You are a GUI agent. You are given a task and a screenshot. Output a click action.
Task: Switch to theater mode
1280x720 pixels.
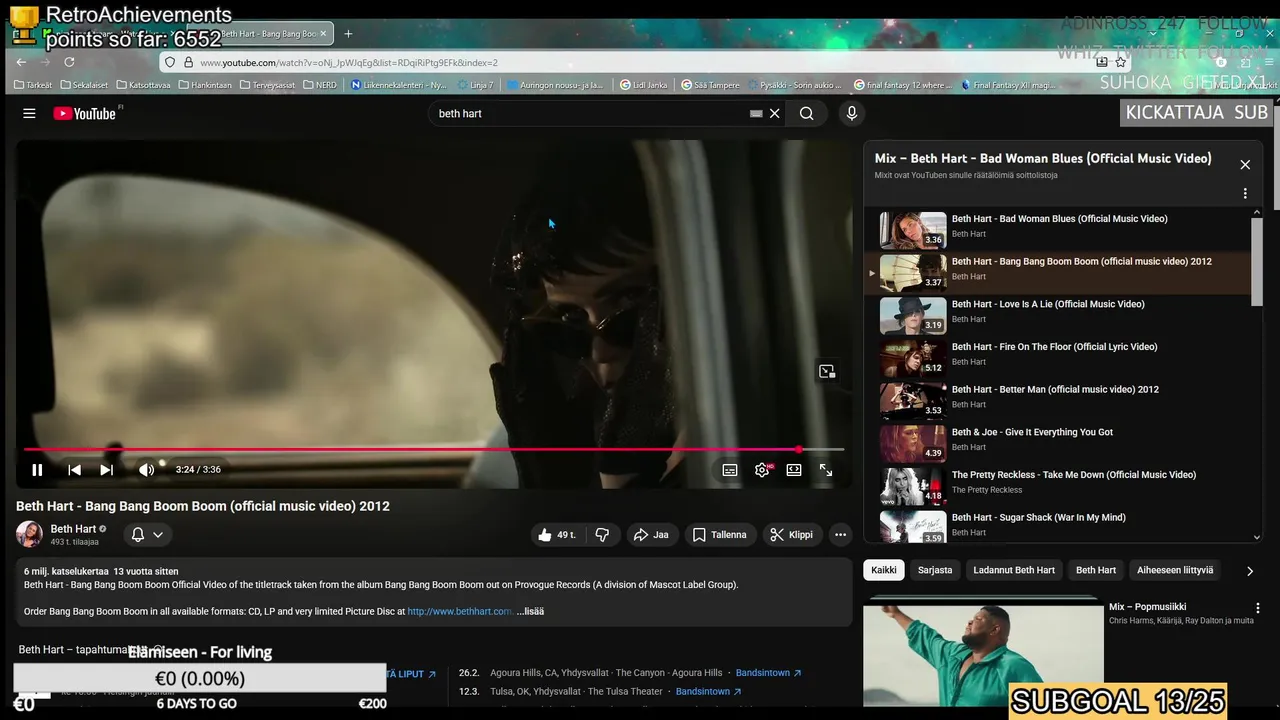[794, 470]
